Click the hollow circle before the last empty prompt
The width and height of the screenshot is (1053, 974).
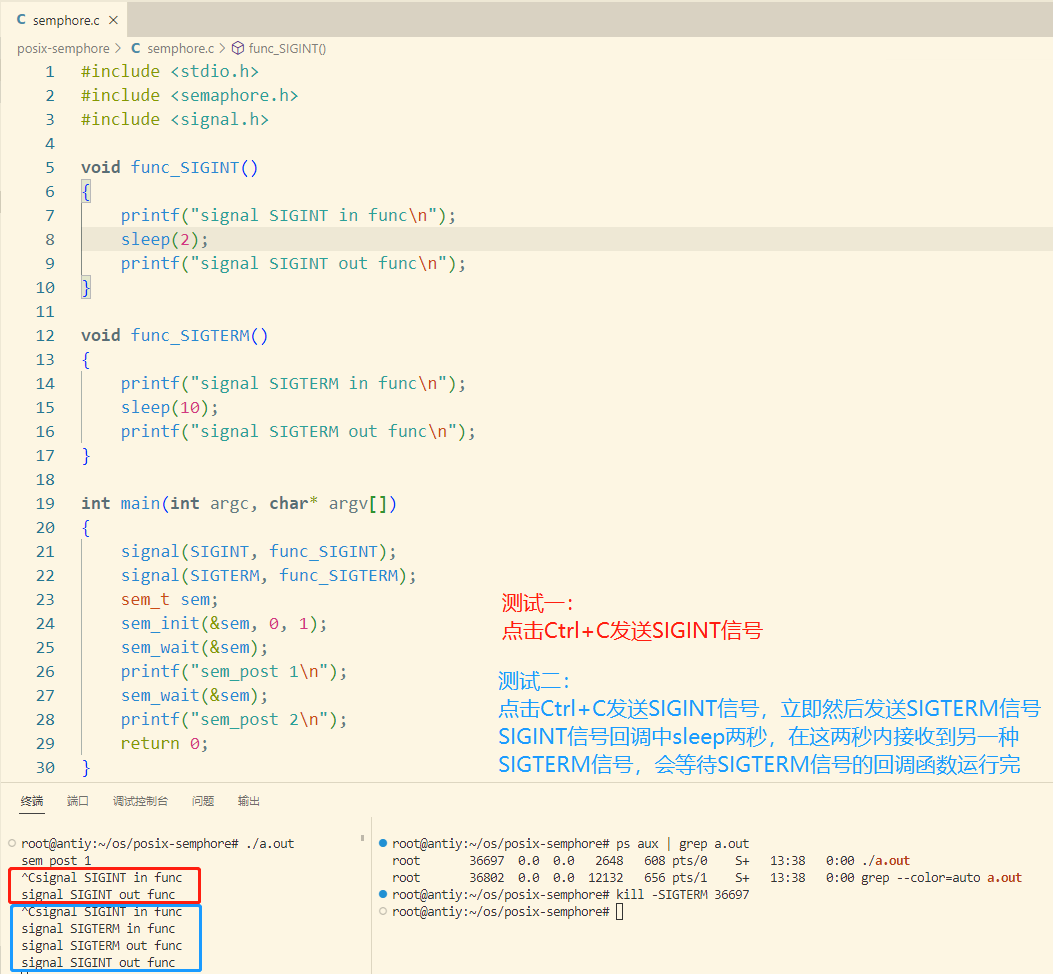point(383,912)
